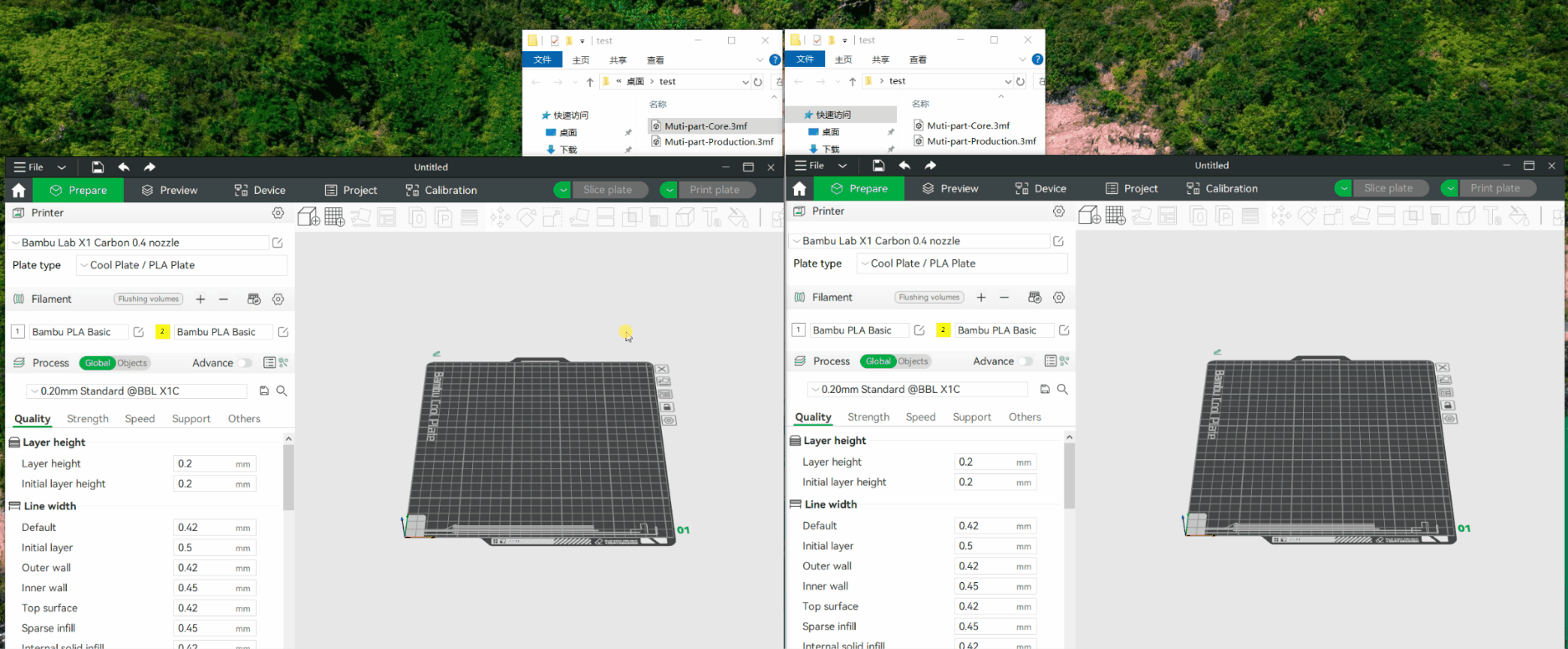Open Preview tab in left Bambu window

coord(170,190)
